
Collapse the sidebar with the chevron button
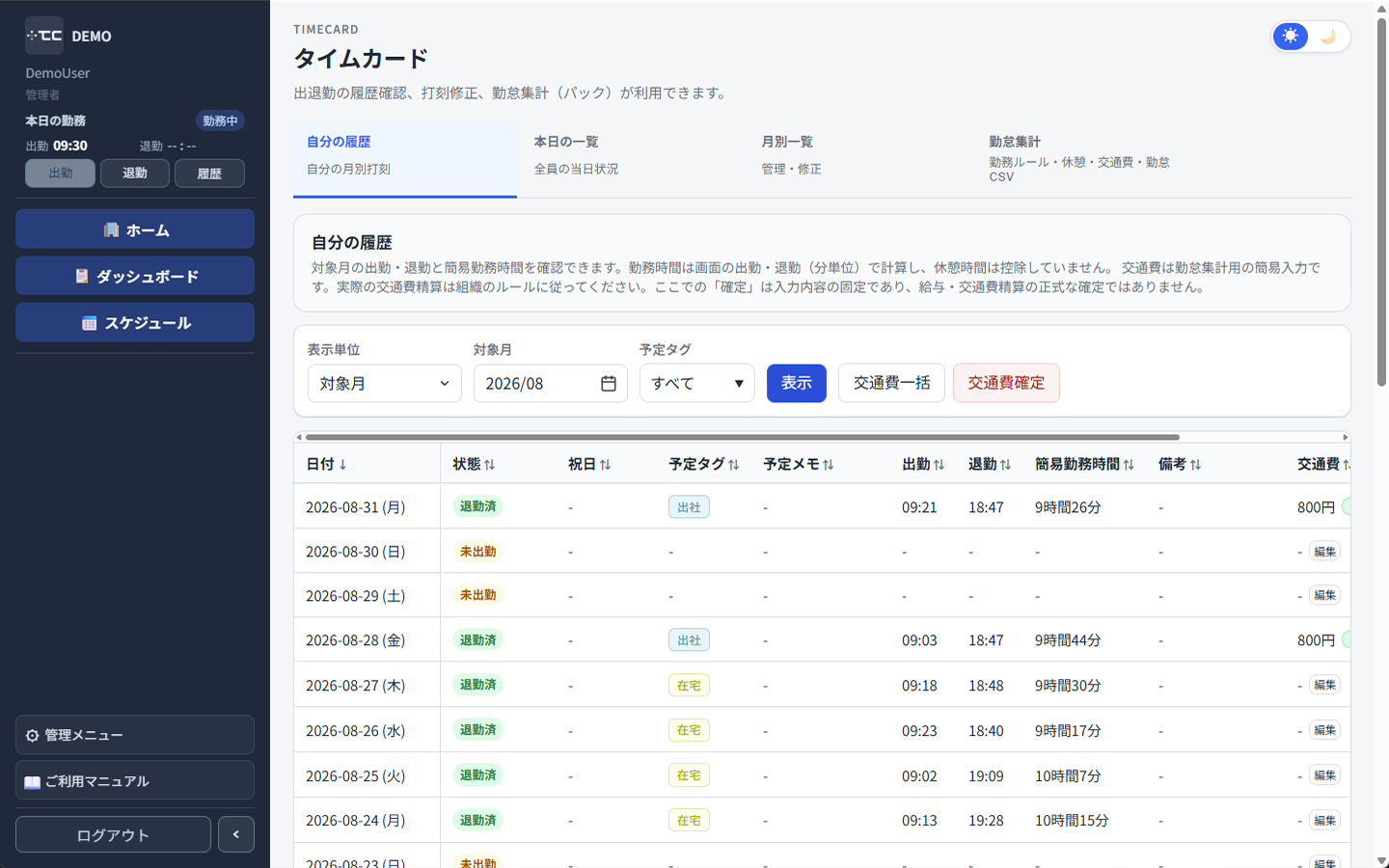click(x=236, y=834)
